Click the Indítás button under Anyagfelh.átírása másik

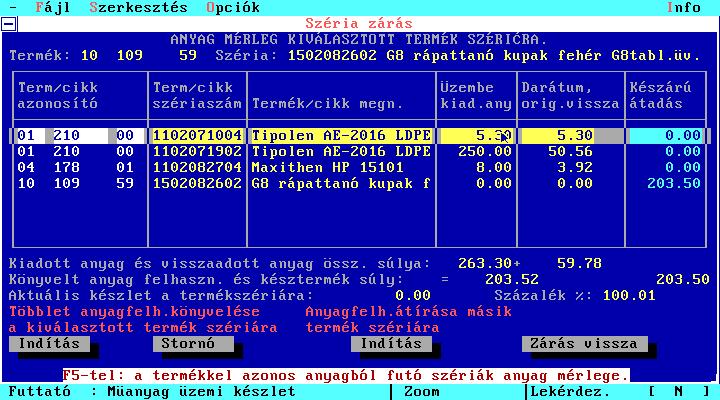click(391, 344)
